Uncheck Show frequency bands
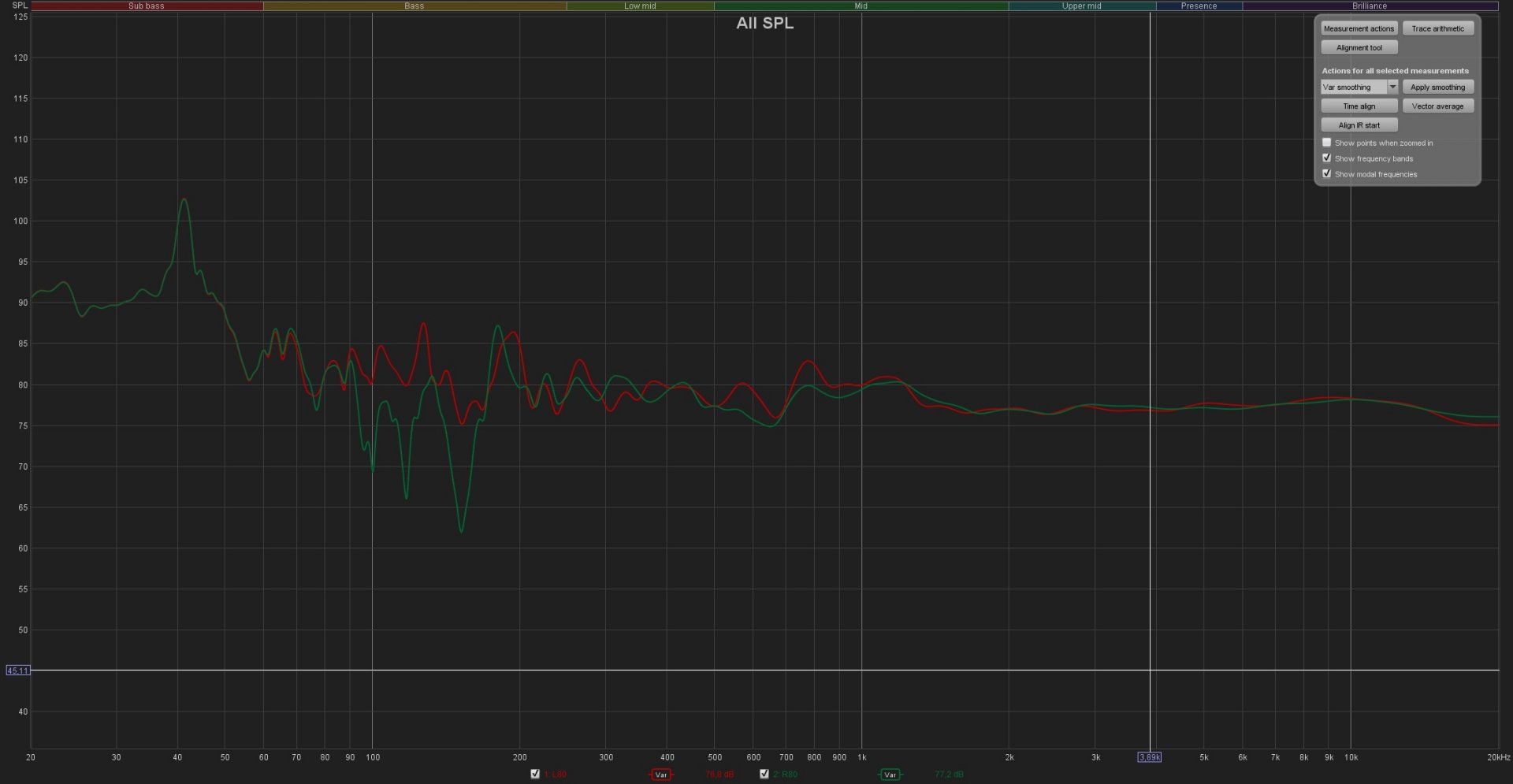The image size is (1513, 784). [x=1326, y=158]
